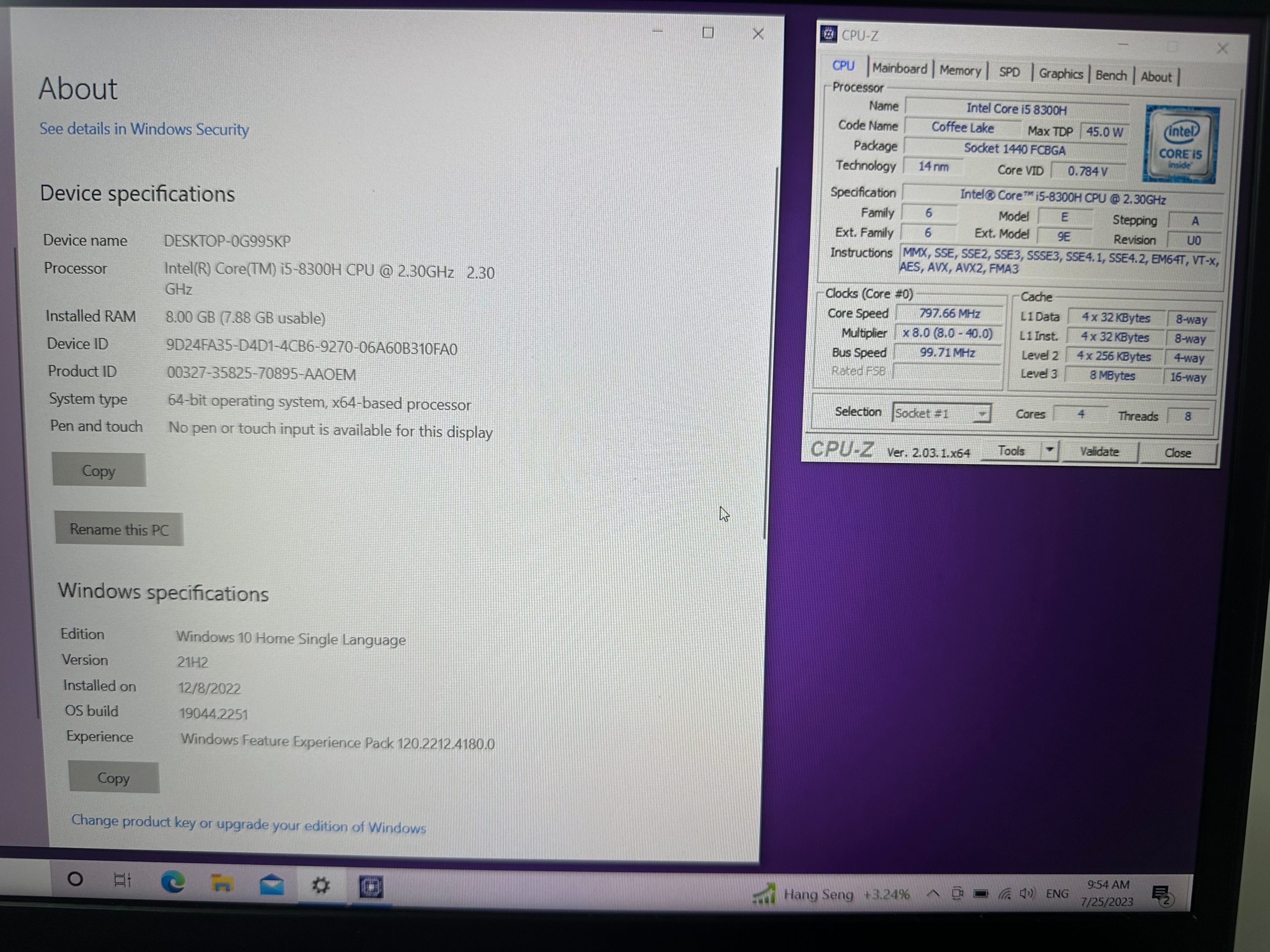
Task: Click the Core VID value 0.784 V
Action: (x=1087, y=171)
